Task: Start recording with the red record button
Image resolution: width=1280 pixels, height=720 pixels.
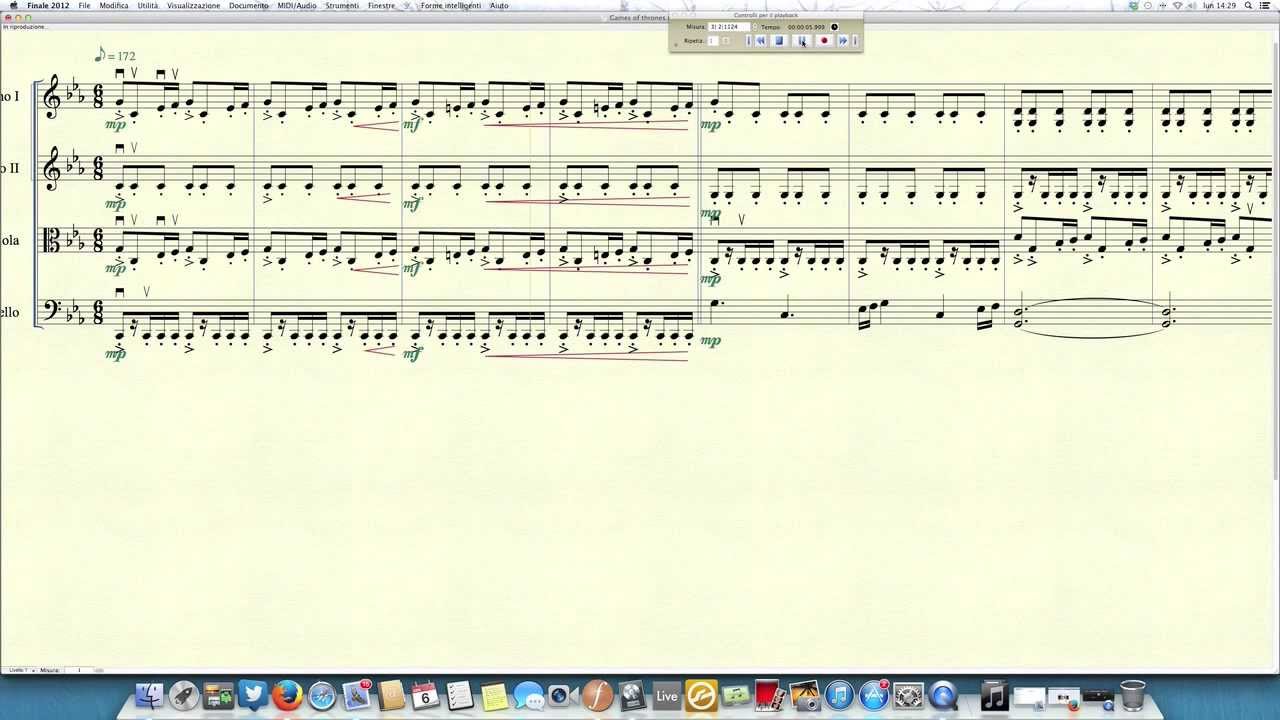Action: (824, 40)
